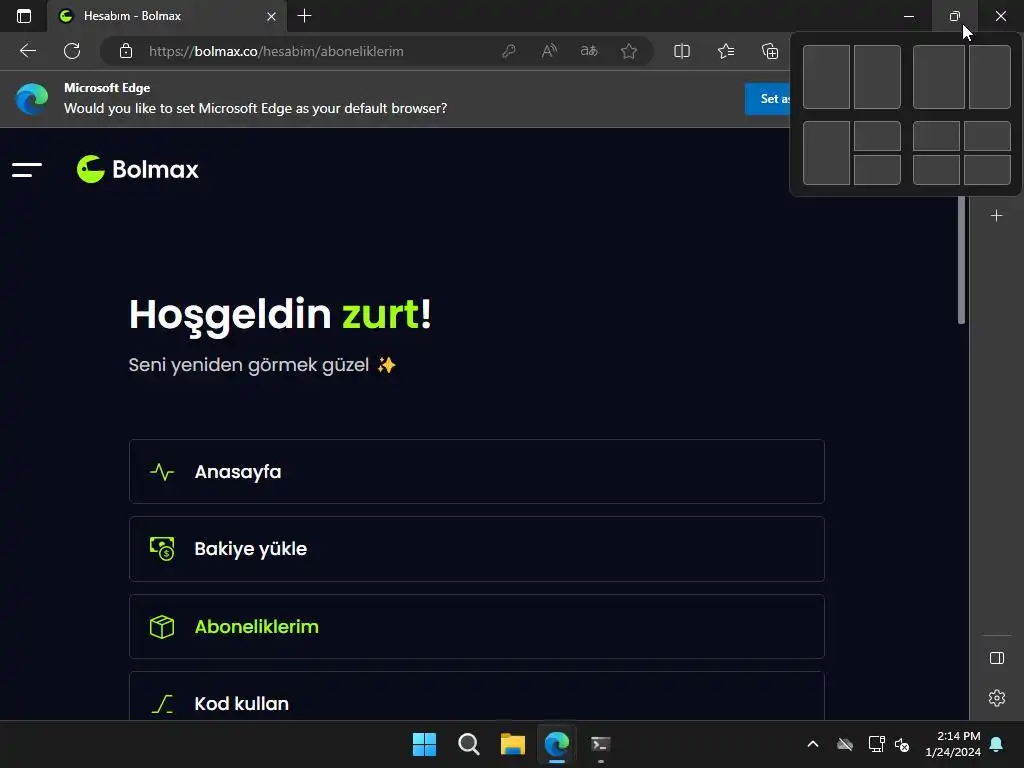Open notifications bell icon
Image resolution: width=1024 pixels, height=768 pixels.
[x=997, y=744]
